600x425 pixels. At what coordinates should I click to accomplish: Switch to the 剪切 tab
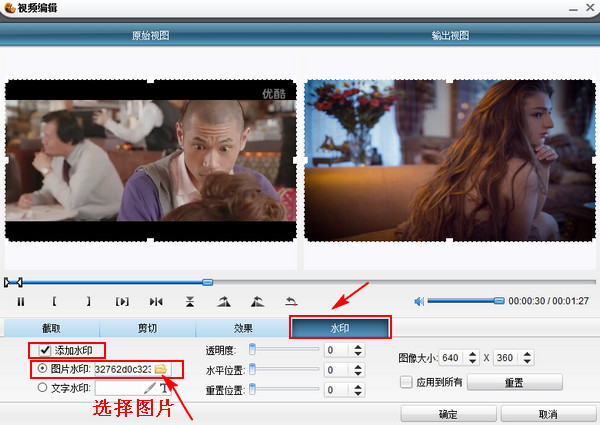tap(147, 328)
